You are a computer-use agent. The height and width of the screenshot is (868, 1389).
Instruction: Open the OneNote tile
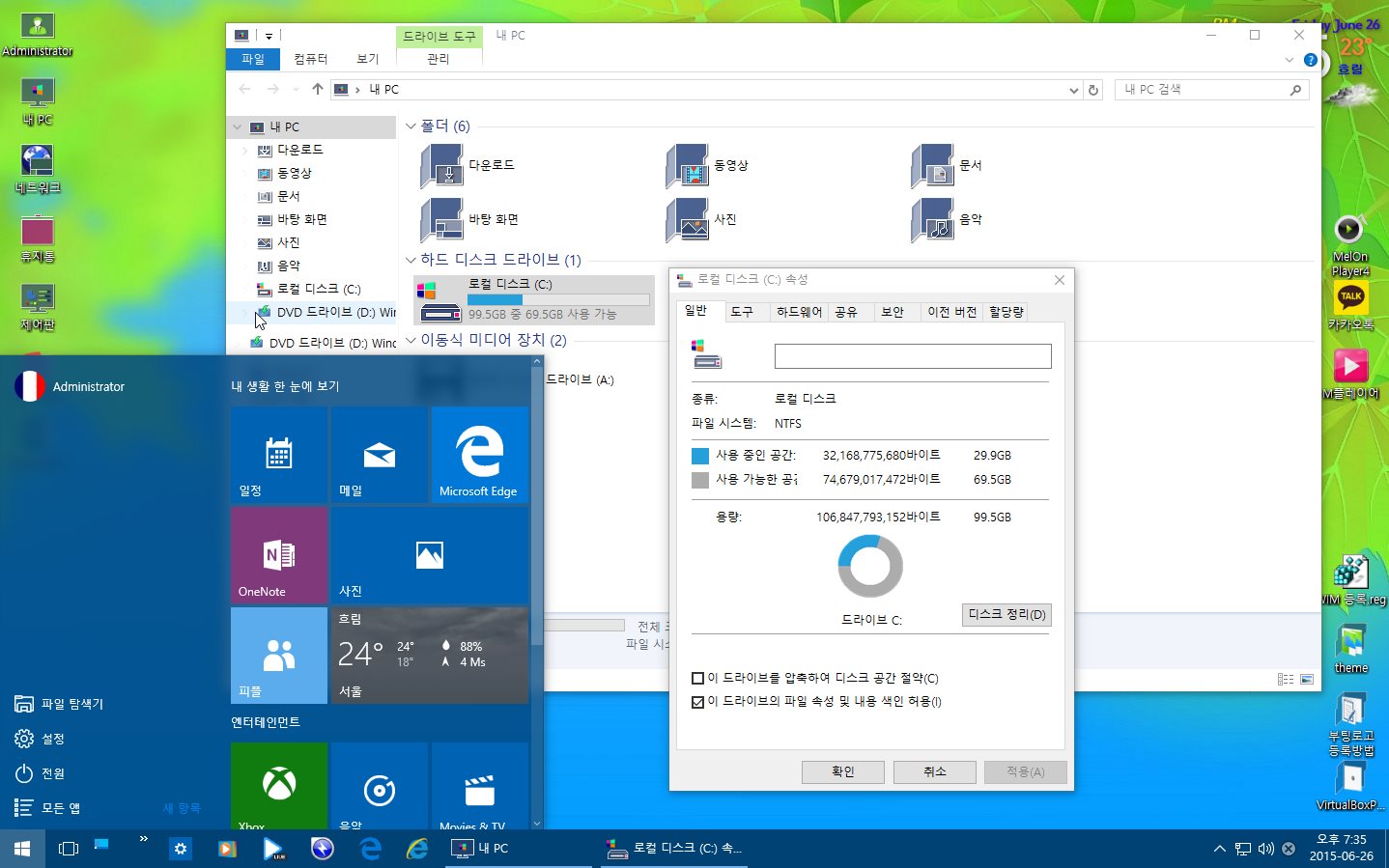[x=279, y=554]
